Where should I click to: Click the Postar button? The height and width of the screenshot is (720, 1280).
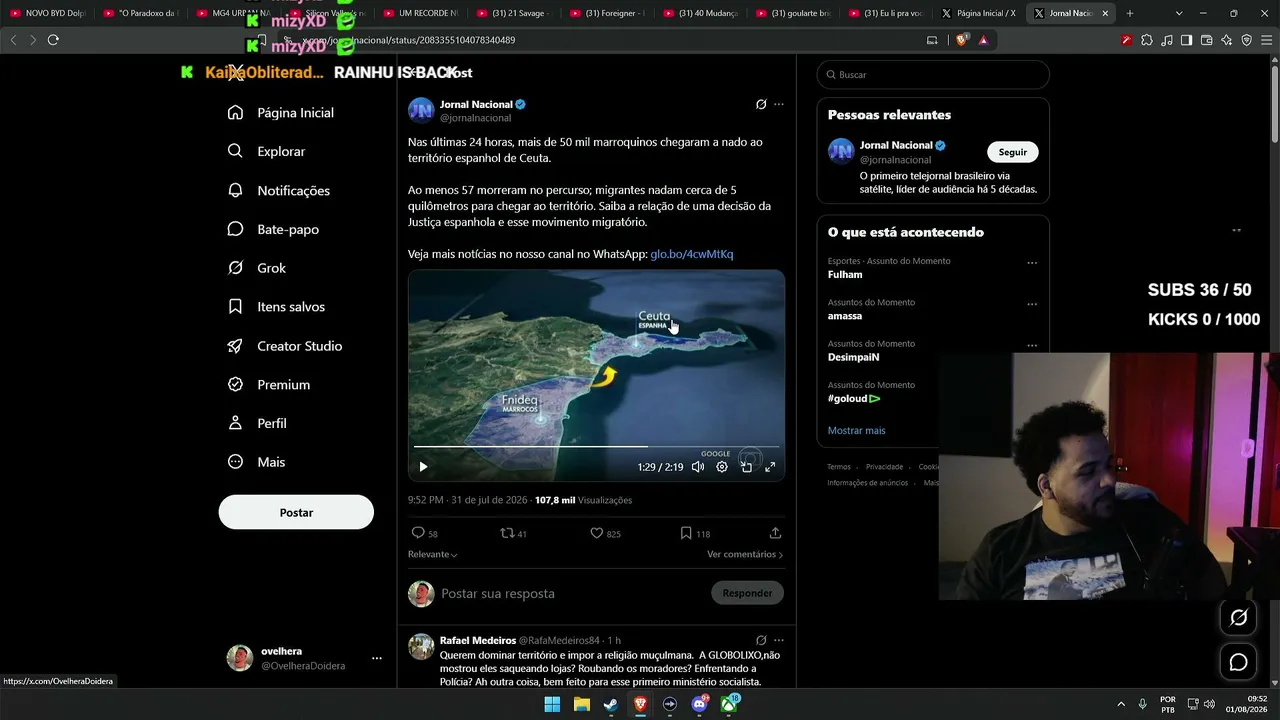[296, 513]
